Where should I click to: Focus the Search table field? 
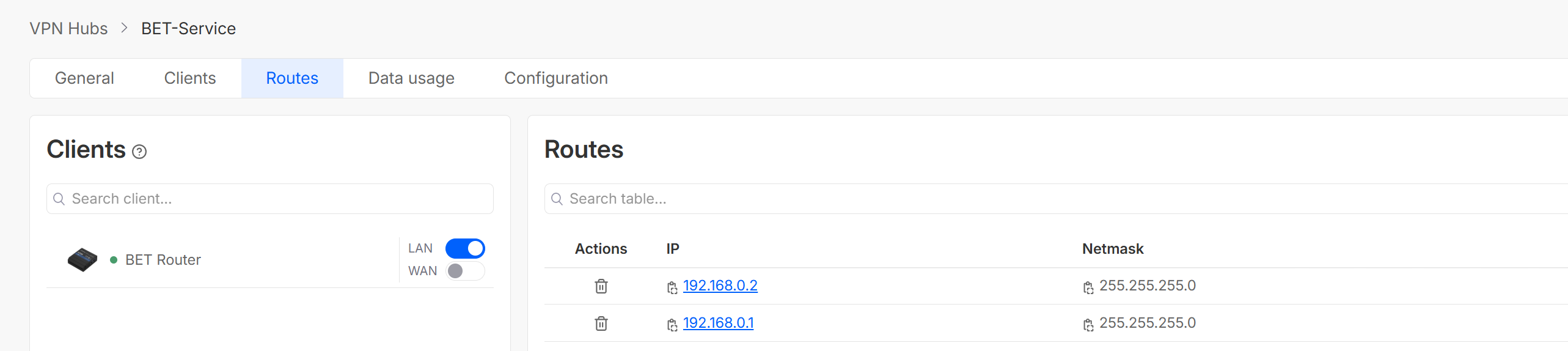(x=1056, y=199)
